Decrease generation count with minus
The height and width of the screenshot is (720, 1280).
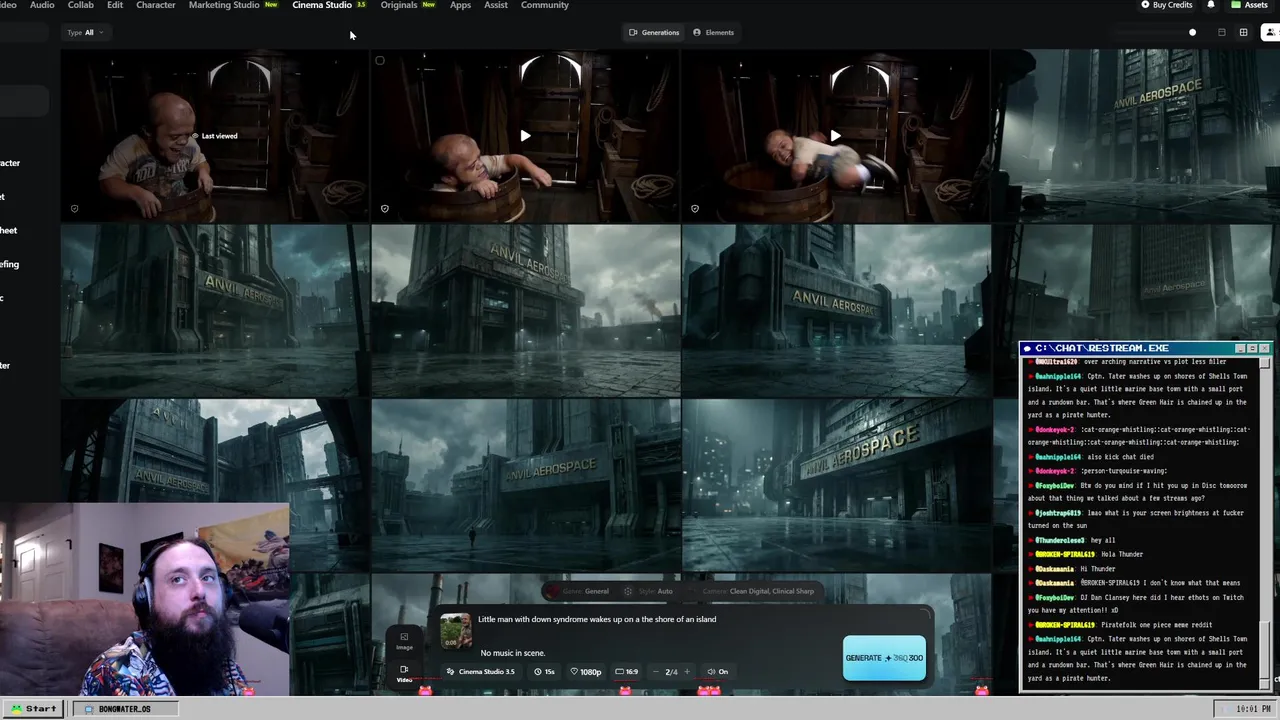point(654,672)
